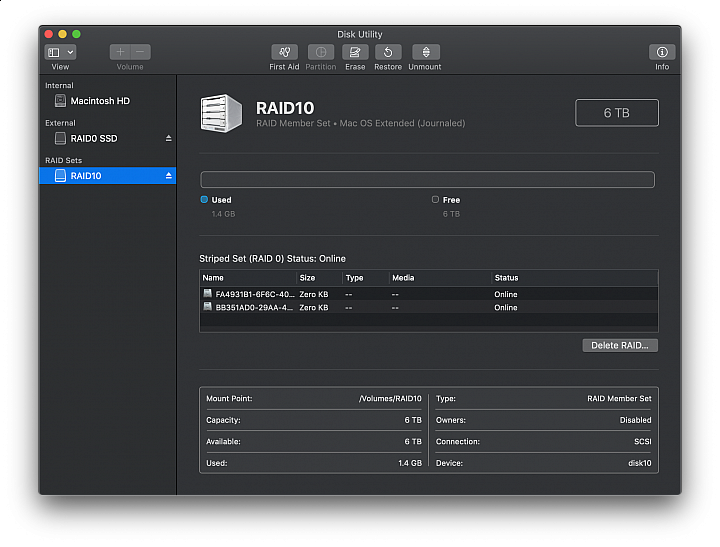Click the RAID Sets section header
The image size is (720, 547).
63,160
